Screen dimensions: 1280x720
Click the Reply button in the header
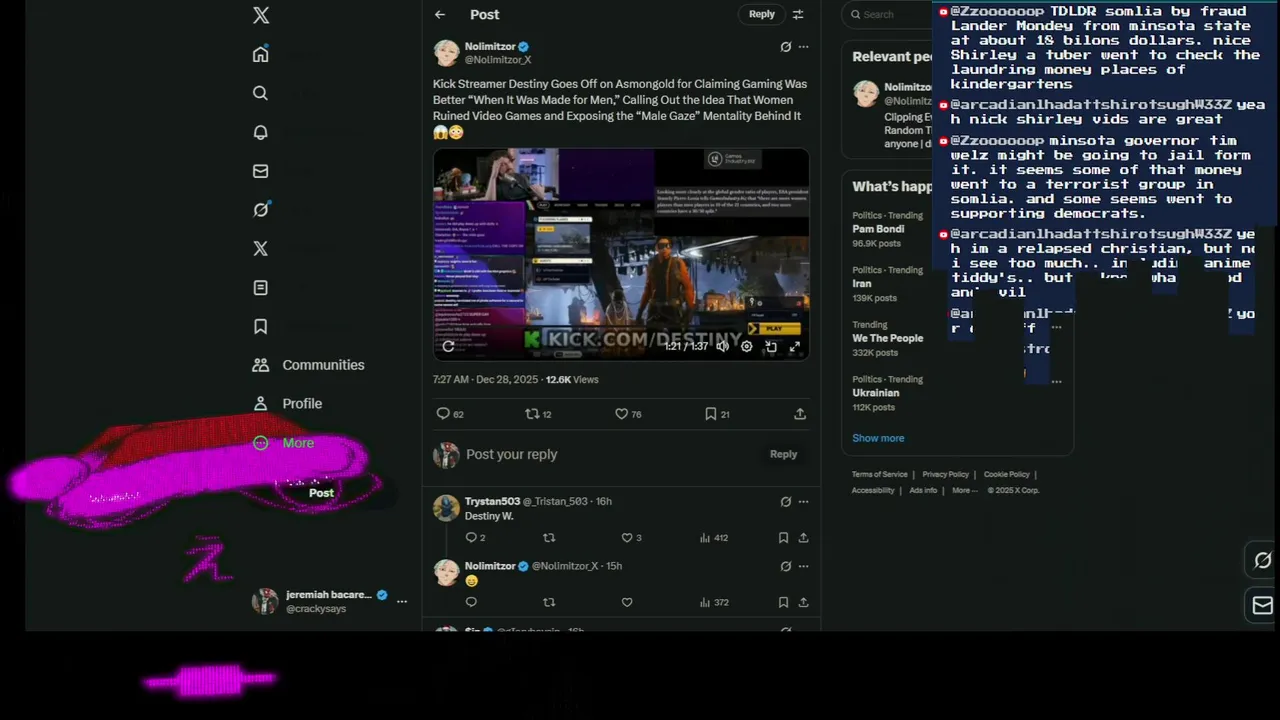[x=762, y=14]
